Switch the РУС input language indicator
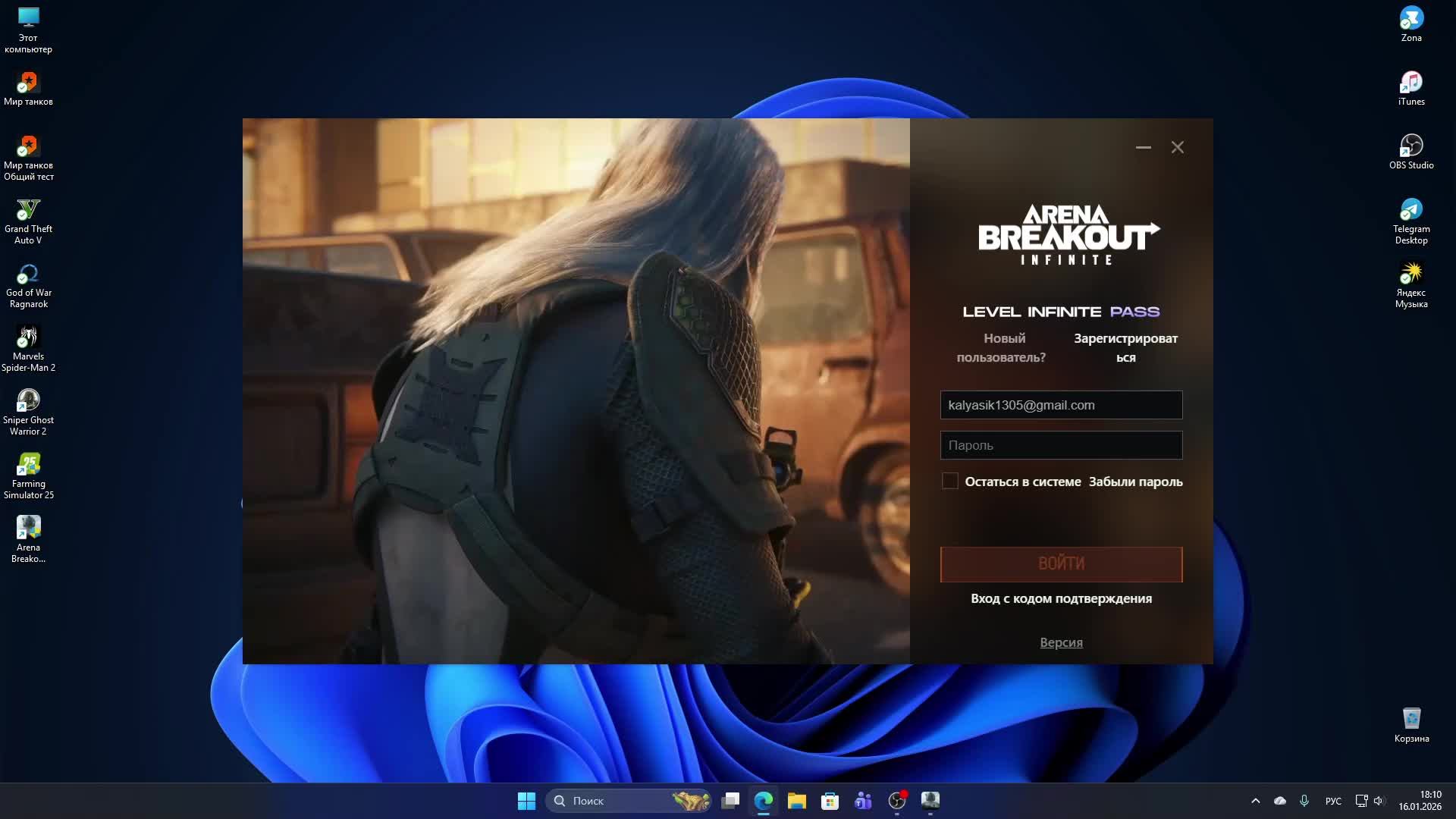This screenshot has height=819, width=1456. (1332, 801)
